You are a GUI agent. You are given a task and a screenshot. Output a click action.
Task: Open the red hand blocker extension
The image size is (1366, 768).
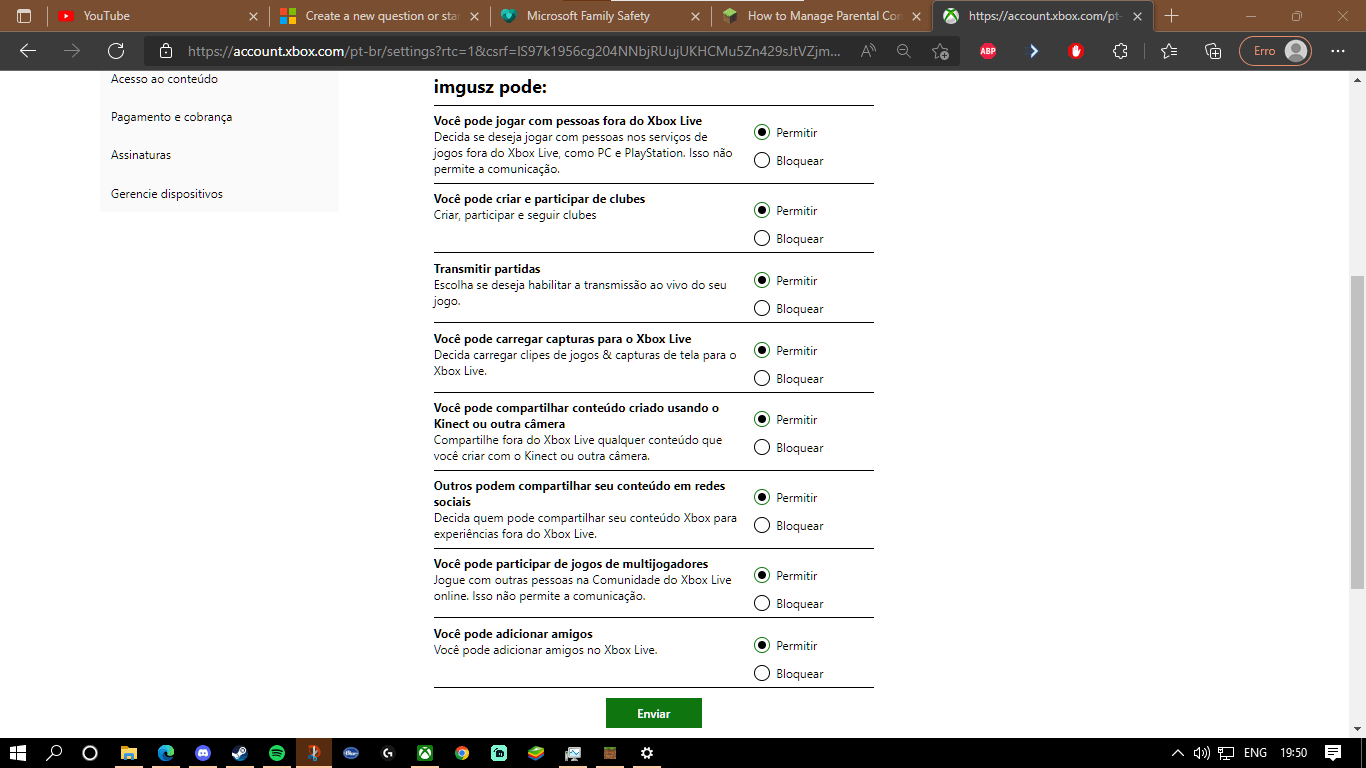pyautogui.click(x=1076, y=51)
